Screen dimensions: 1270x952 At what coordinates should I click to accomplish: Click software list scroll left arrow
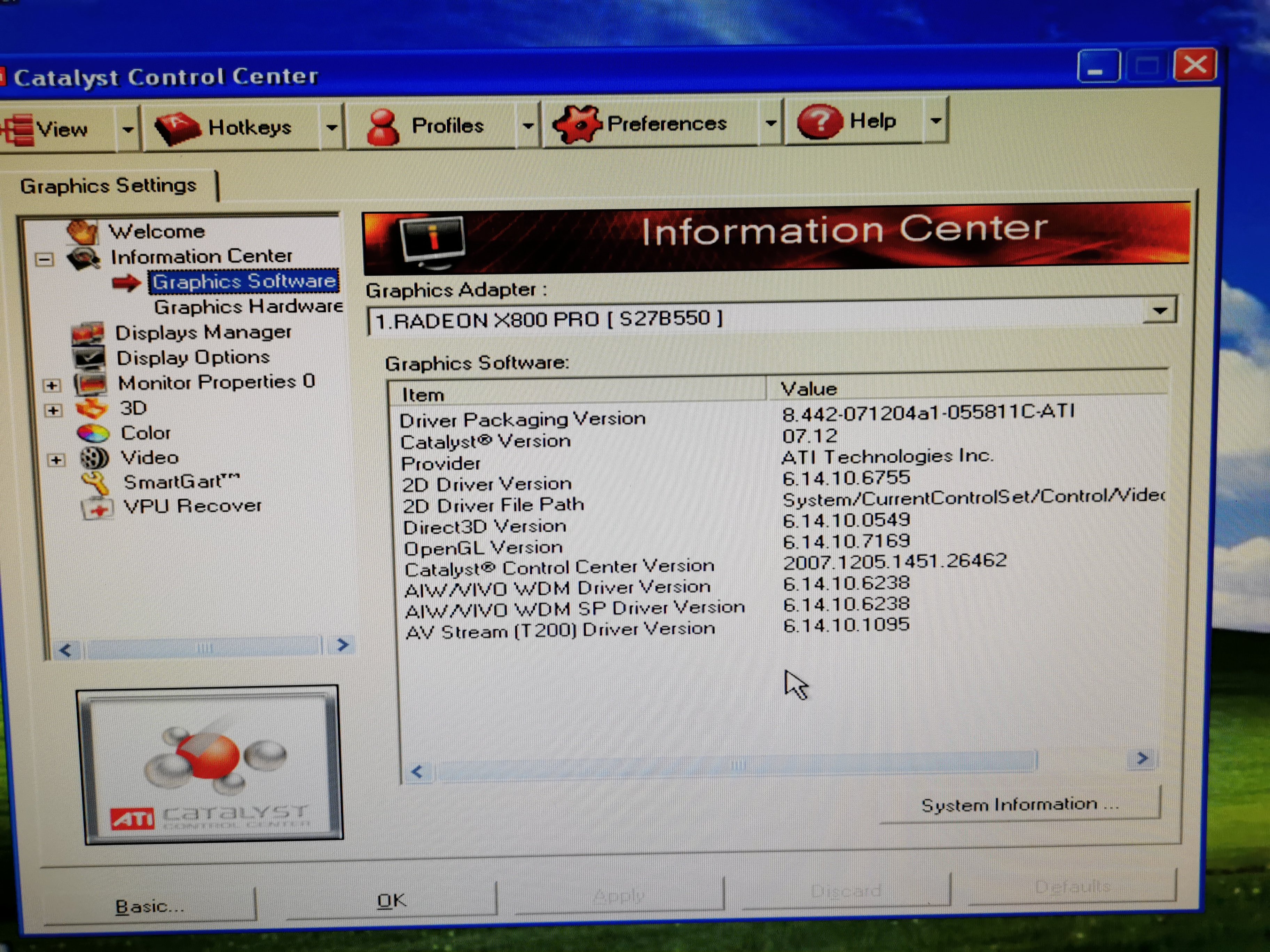point(417,772)
